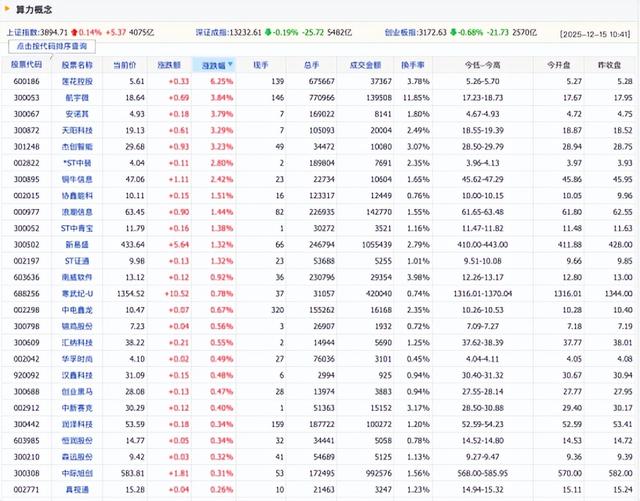Click the current price 1354.52

tap(131, 294)
